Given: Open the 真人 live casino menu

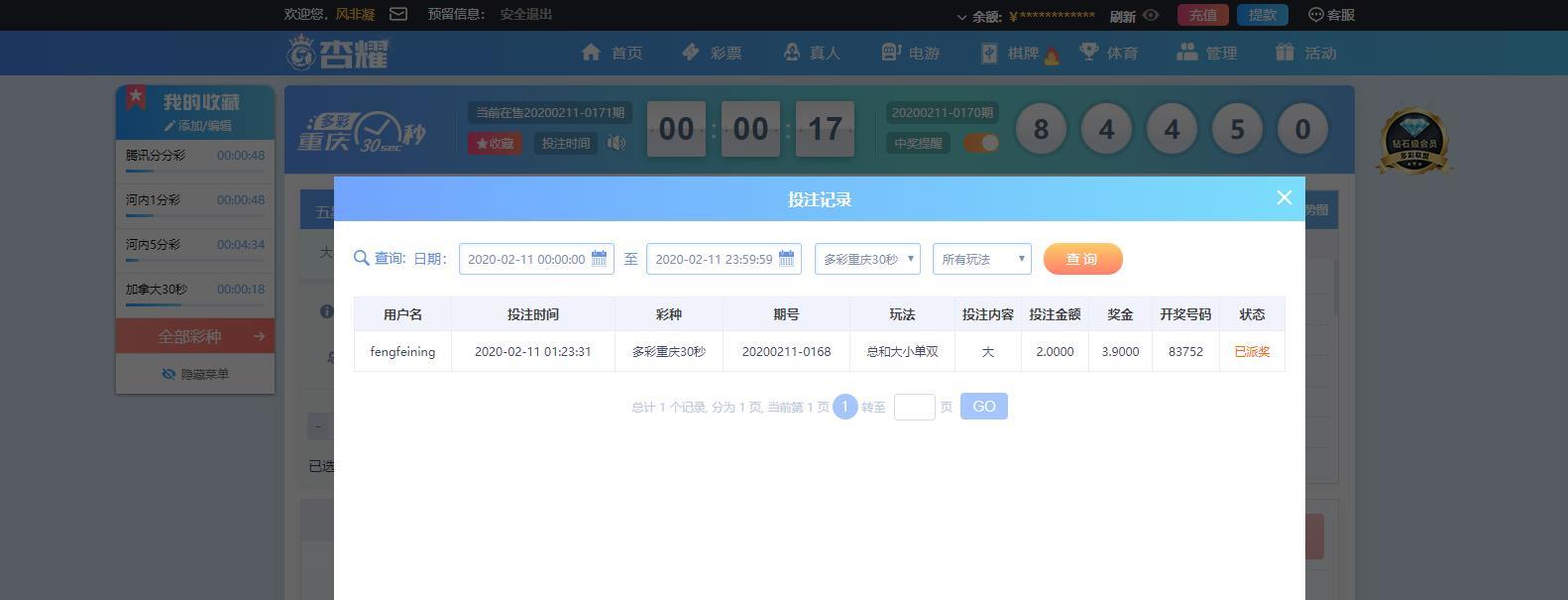Looking at the screenshot, I should click(811, 53).
